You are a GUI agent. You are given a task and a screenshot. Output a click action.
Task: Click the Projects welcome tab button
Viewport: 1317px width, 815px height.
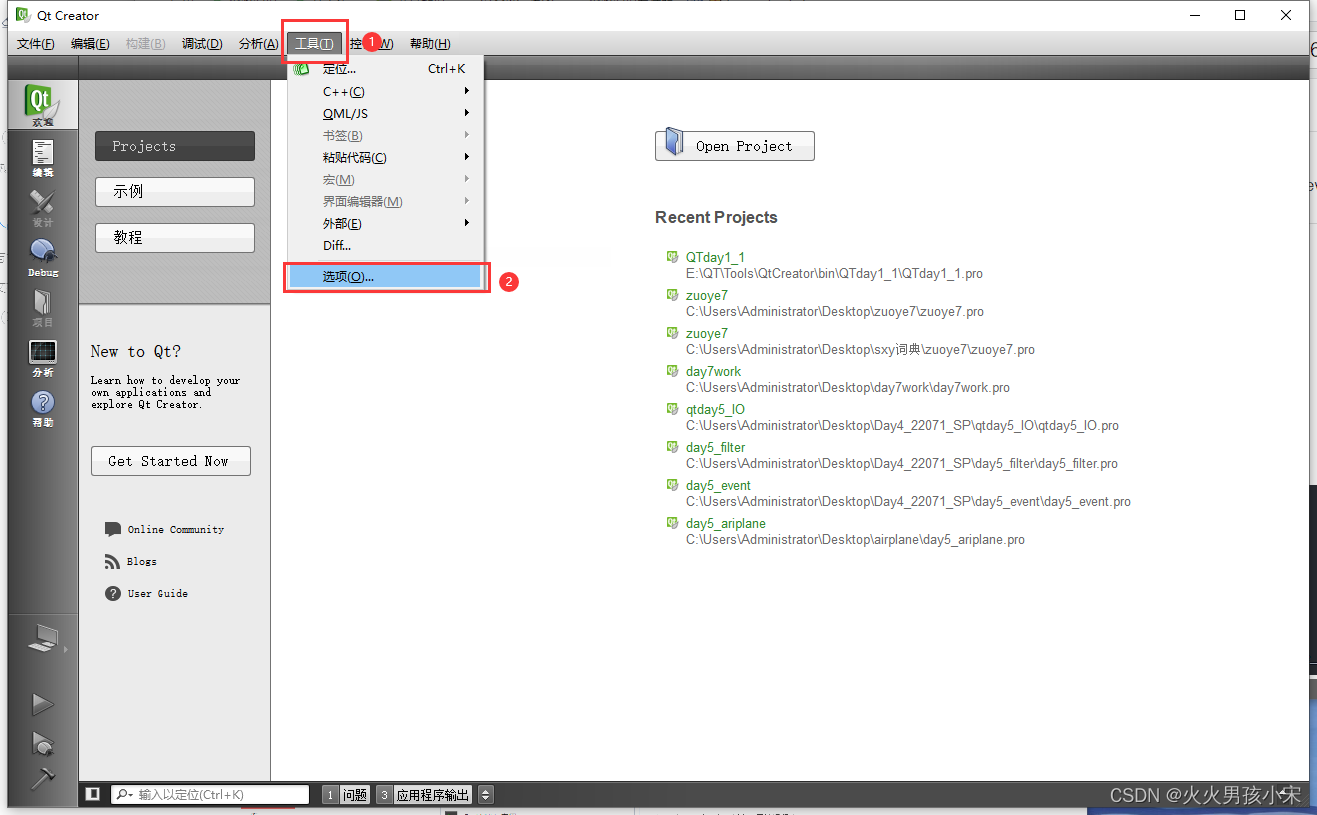pos(175,146)
